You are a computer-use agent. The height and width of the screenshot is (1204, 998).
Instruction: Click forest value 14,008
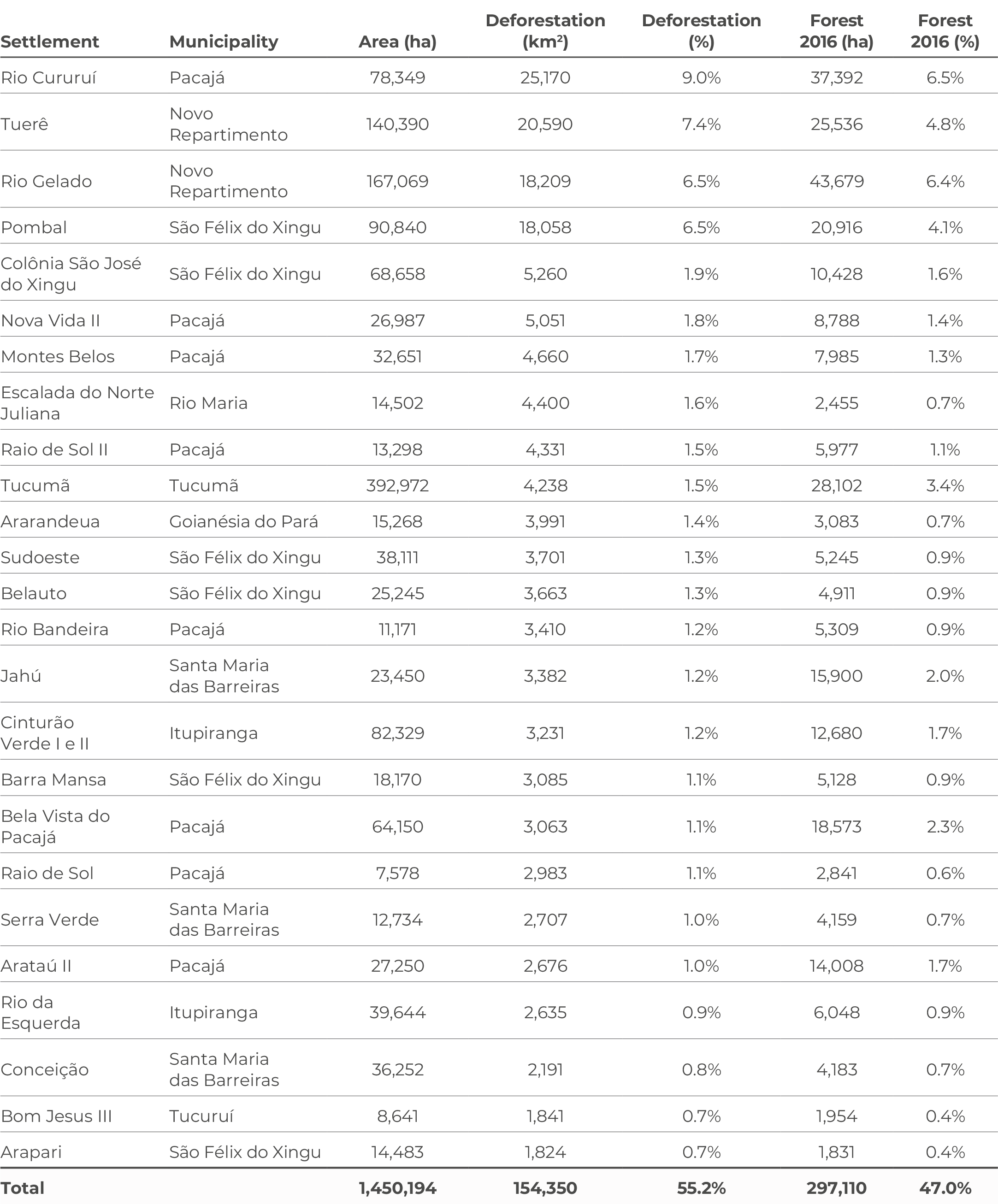coord(836,966)
